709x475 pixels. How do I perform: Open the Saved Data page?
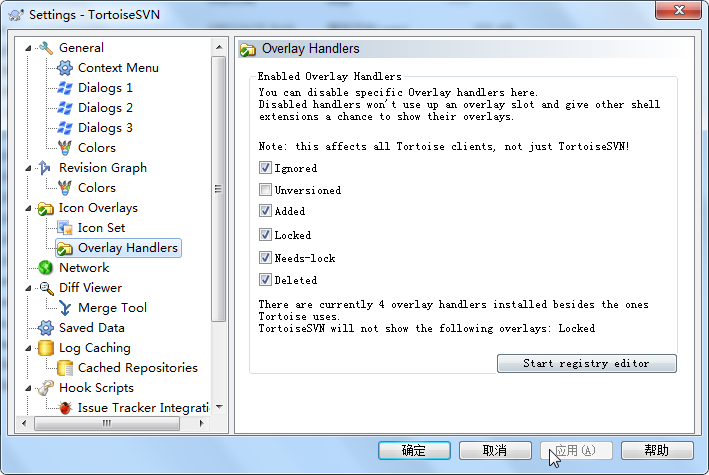point(92,328)
